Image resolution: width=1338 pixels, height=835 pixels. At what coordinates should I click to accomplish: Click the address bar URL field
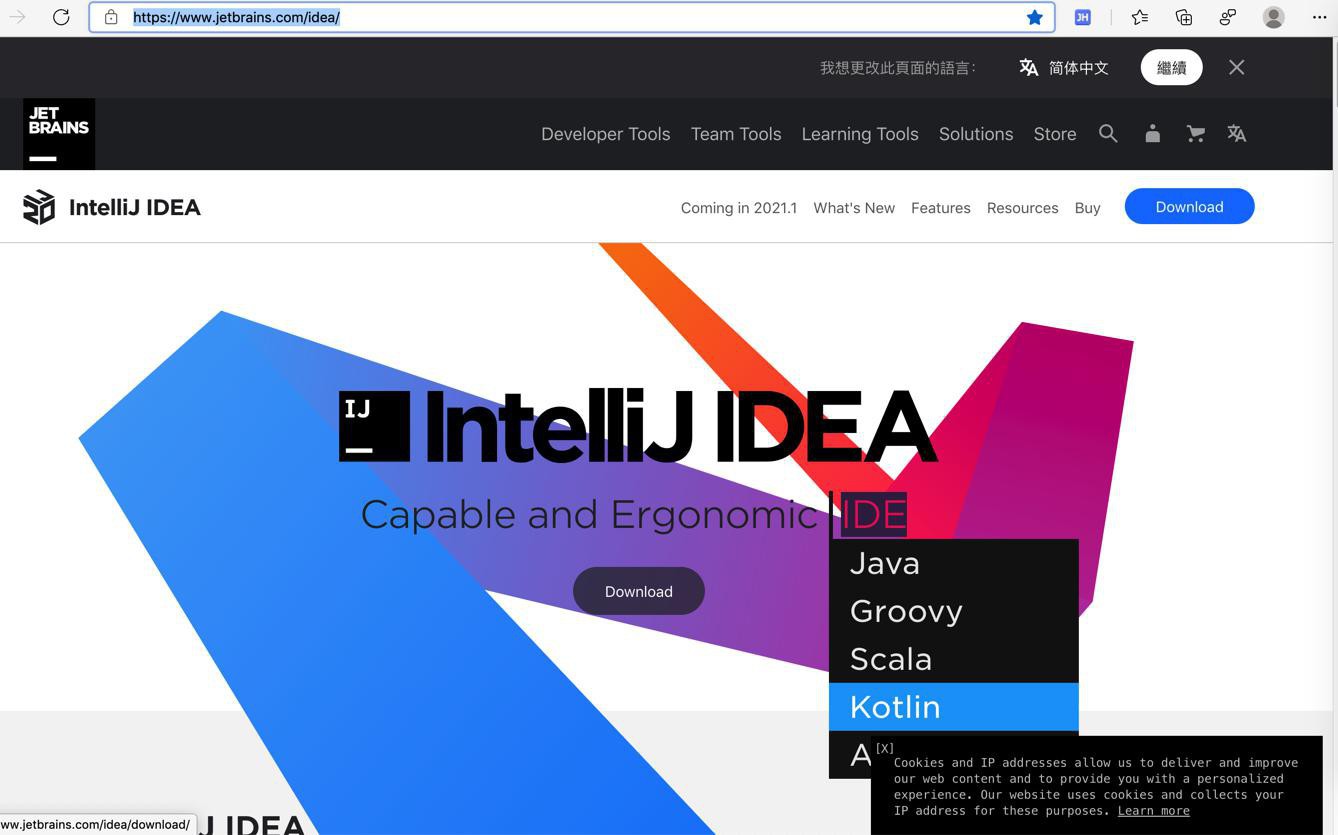click(572, 17)
